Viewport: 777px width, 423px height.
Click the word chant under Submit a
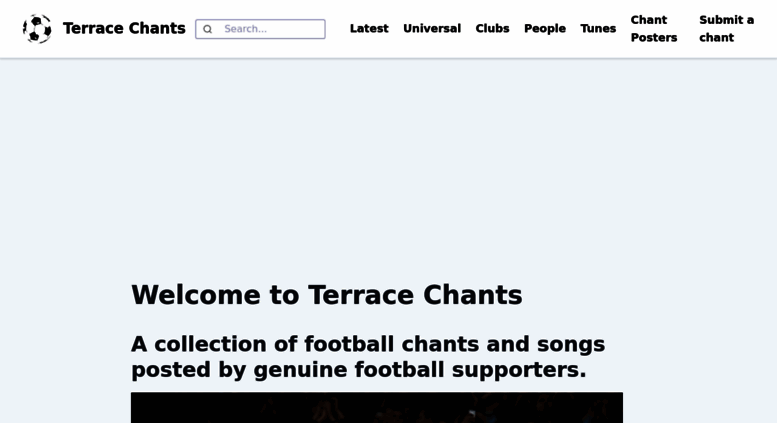click(717, 38)
